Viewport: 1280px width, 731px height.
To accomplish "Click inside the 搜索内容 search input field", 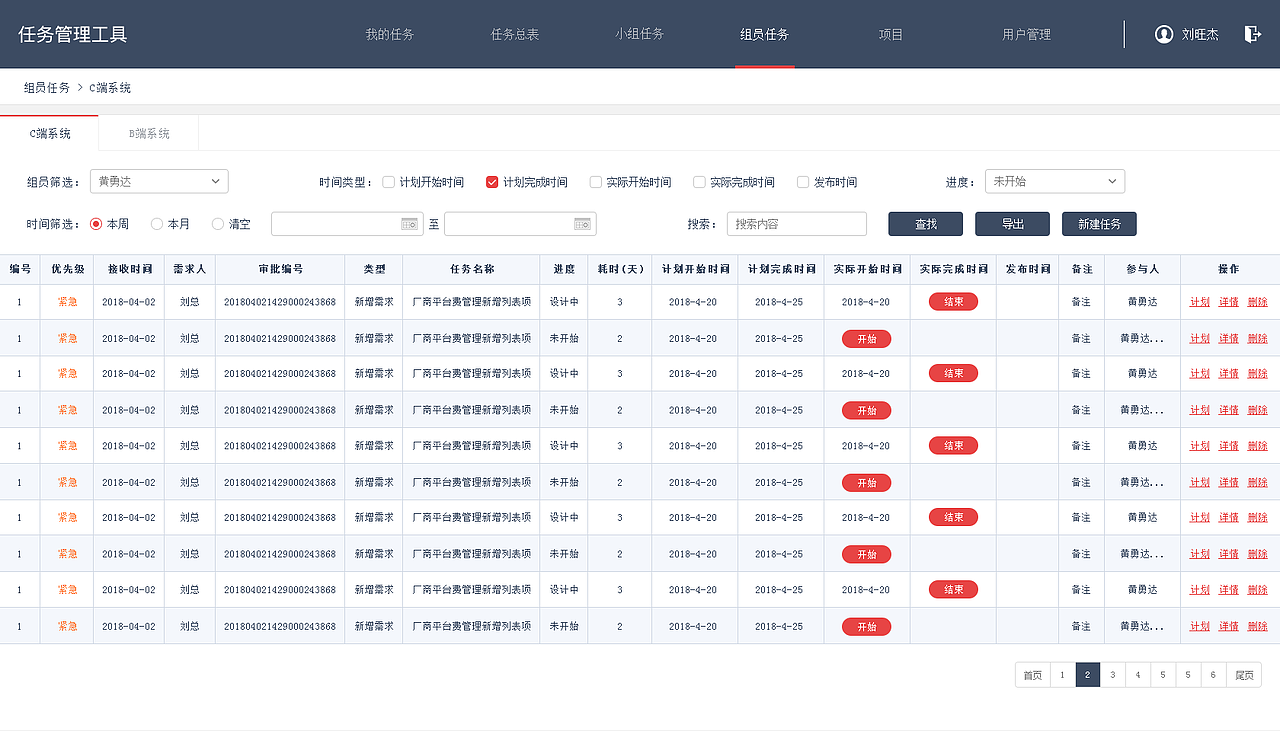I will point(796,223).
